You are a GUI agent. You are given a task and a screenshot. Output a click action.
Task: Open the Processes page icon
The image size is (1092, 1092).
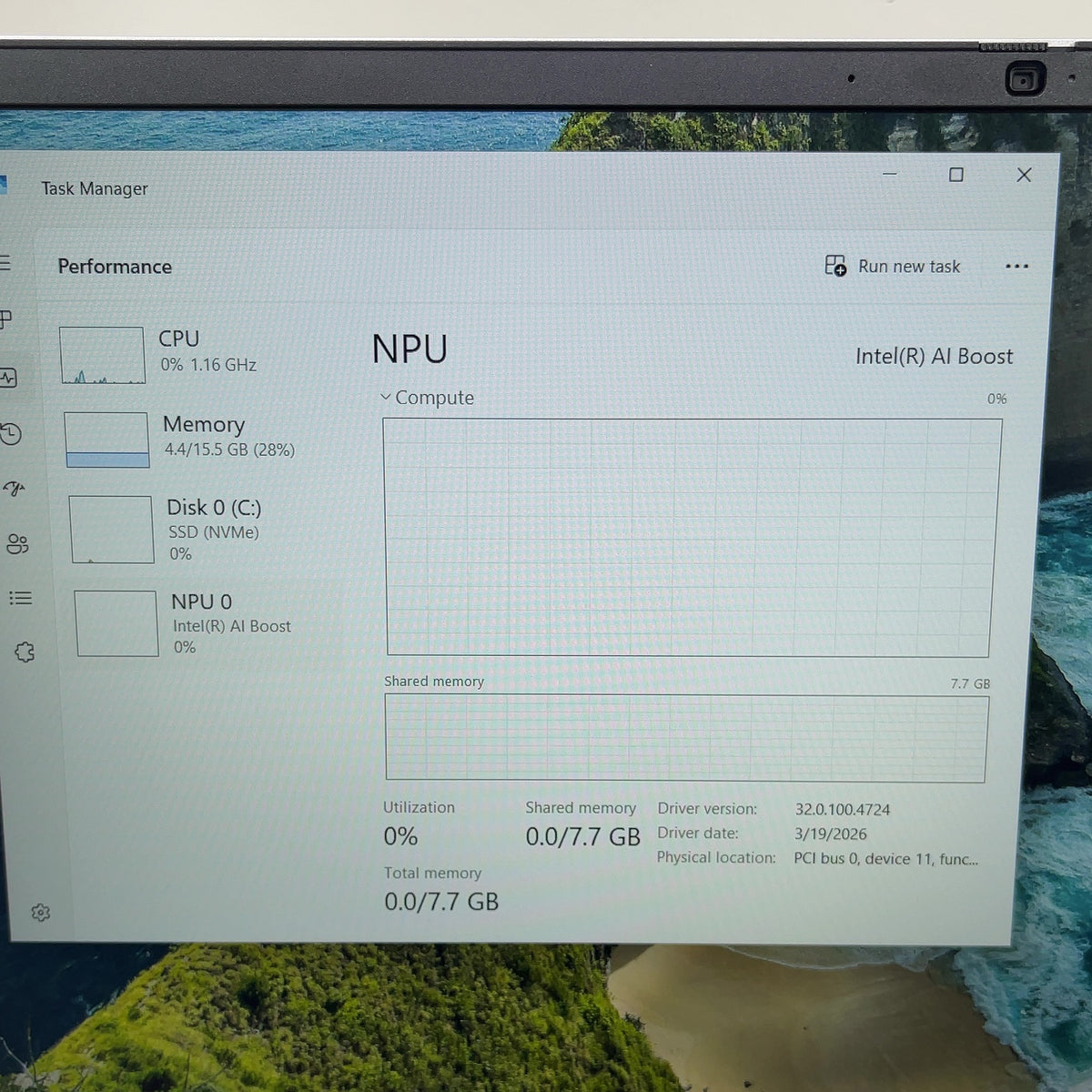[x=5, y=319]
